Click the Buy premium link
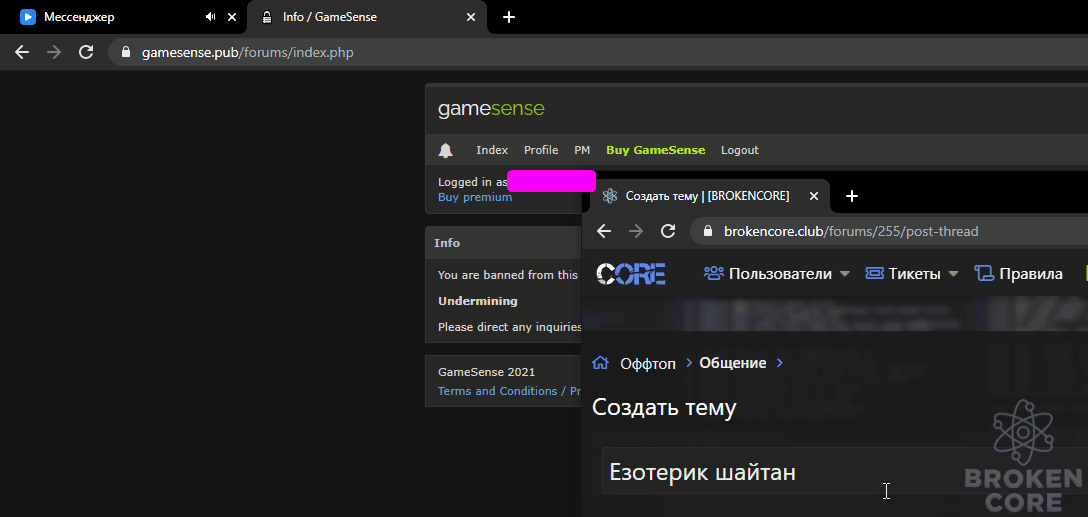The height and width of the screenshot is (517, 1088). (x=475, y=197)
